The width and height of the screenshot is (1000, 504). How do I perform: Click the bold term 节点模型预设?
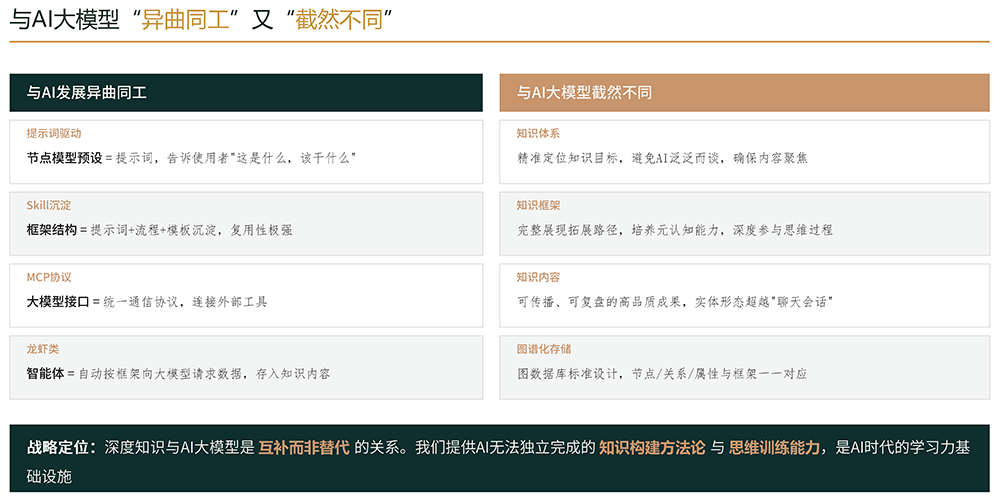pyautogui.click(x=64, y=158)
